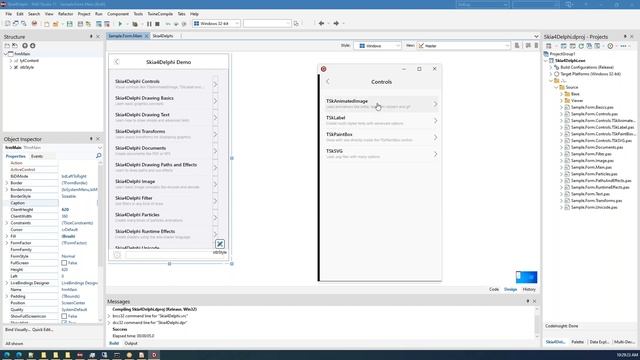The image size is (640, 360).
Task: Select Sample.Form.Main.pas in the Projects tree
Action: click(591, 167)
